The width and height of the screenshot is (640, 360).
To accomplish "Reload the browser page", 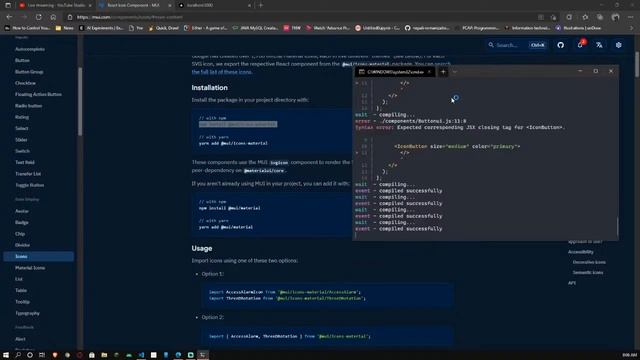I will pos(39,17).
